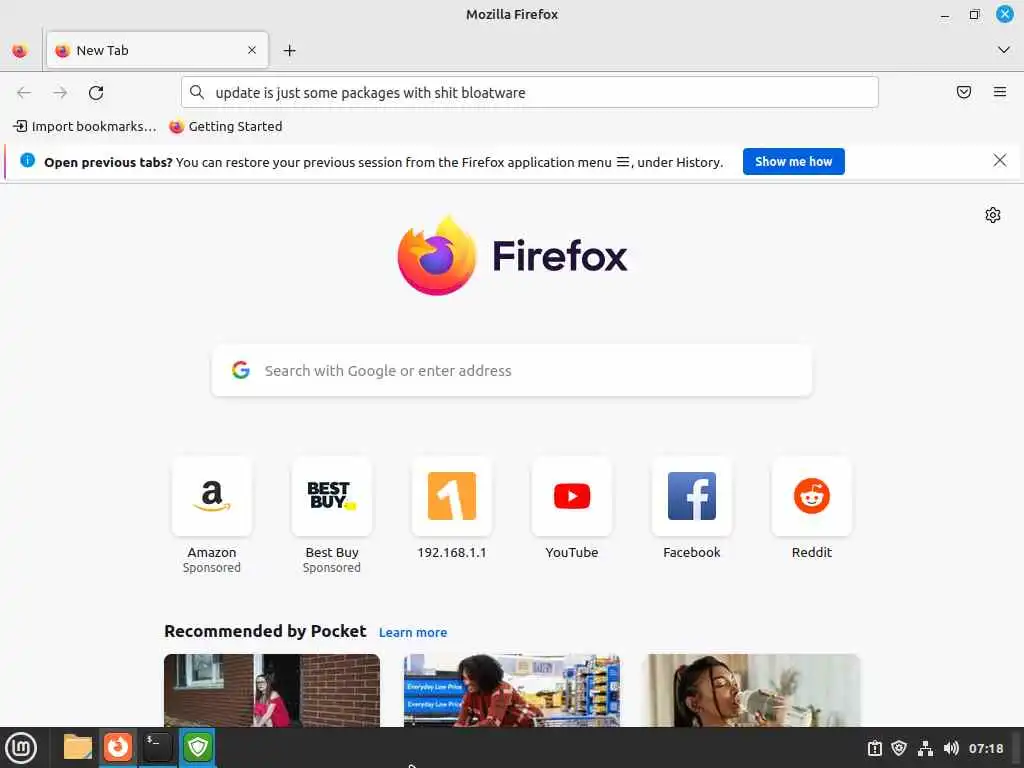Image resolution: width=1024 pixels, height=768 pixels.
Task: Open the pinned Firefox View tab icon
Action: point(20,50)
